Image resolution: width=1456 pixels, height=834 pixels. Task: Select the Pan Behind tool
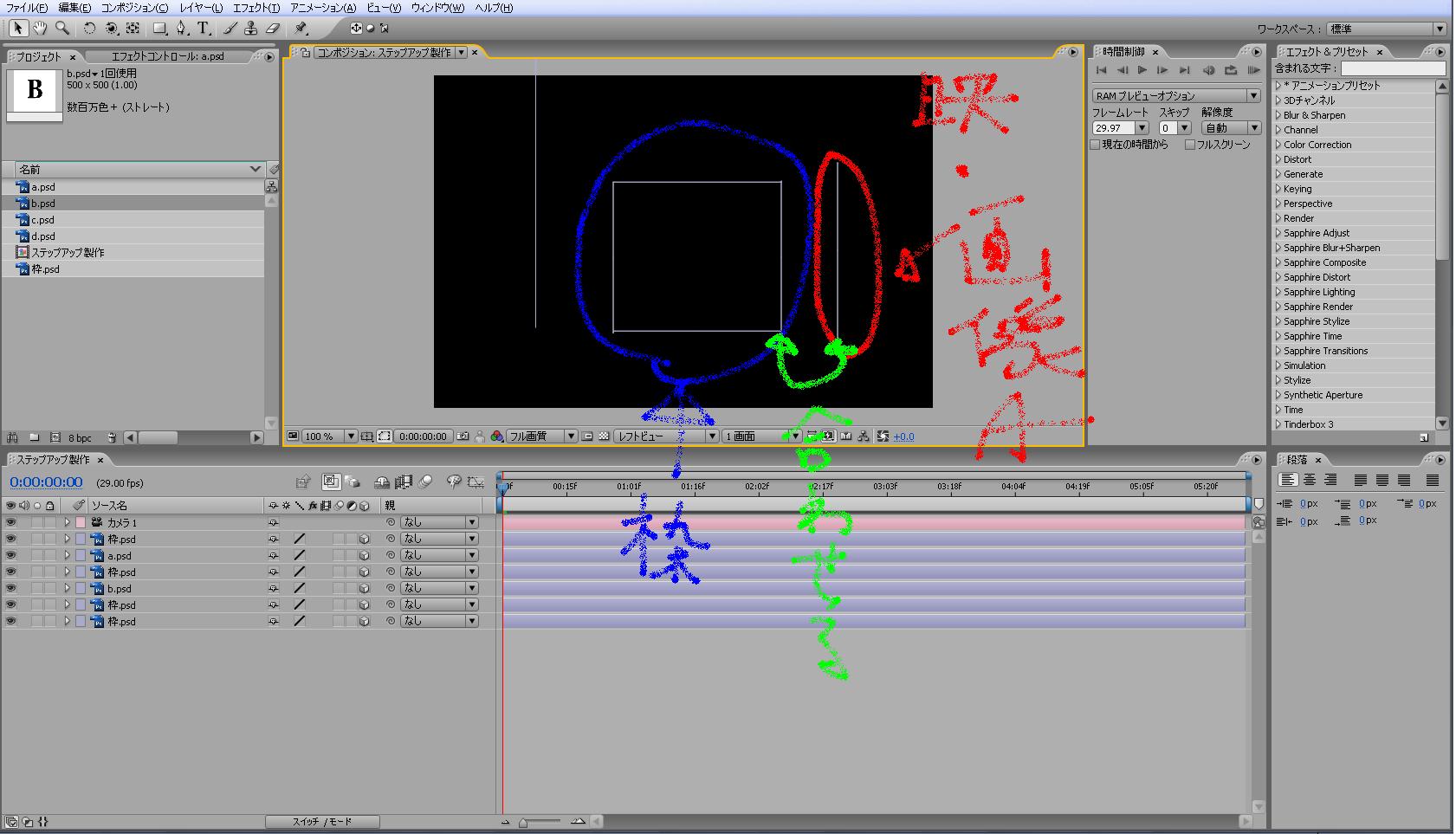coord(133,29)
